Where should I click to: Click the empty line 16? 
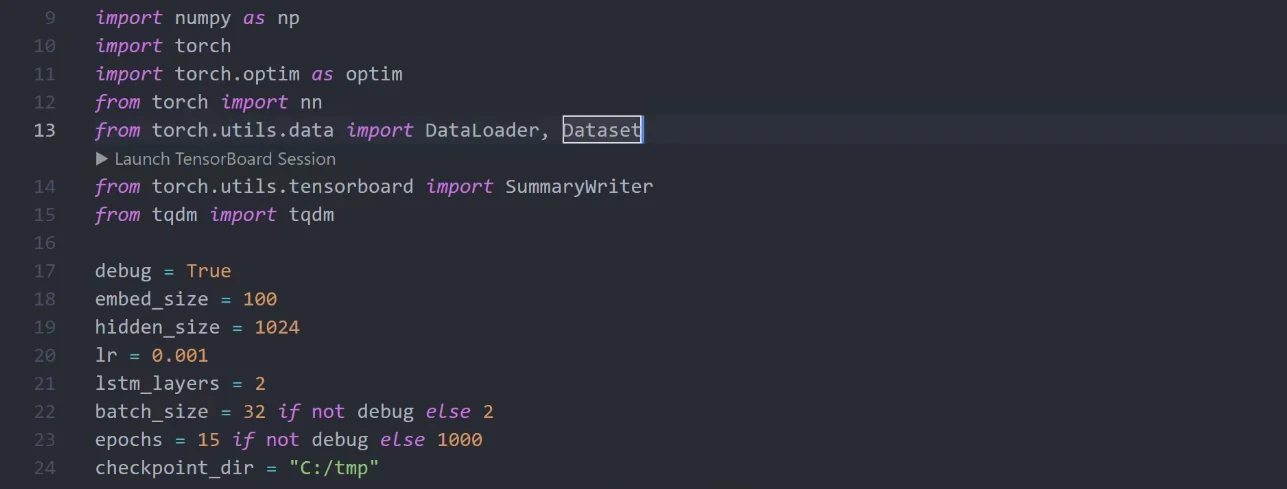(x=300, y=243)
